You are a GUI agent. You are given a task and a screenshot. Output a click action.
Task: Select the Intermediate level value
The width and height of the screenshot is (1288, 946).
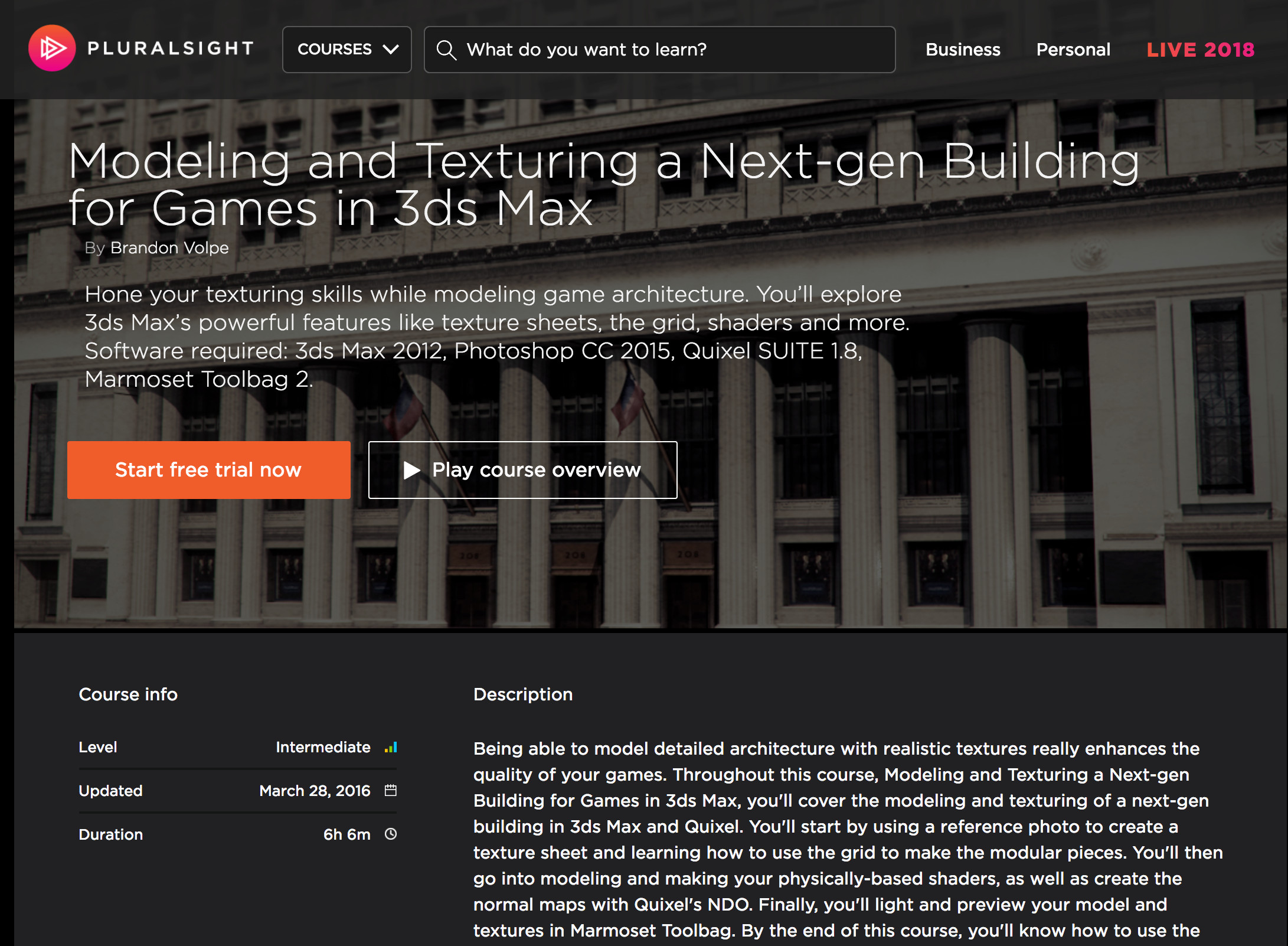tap(323, 748)
